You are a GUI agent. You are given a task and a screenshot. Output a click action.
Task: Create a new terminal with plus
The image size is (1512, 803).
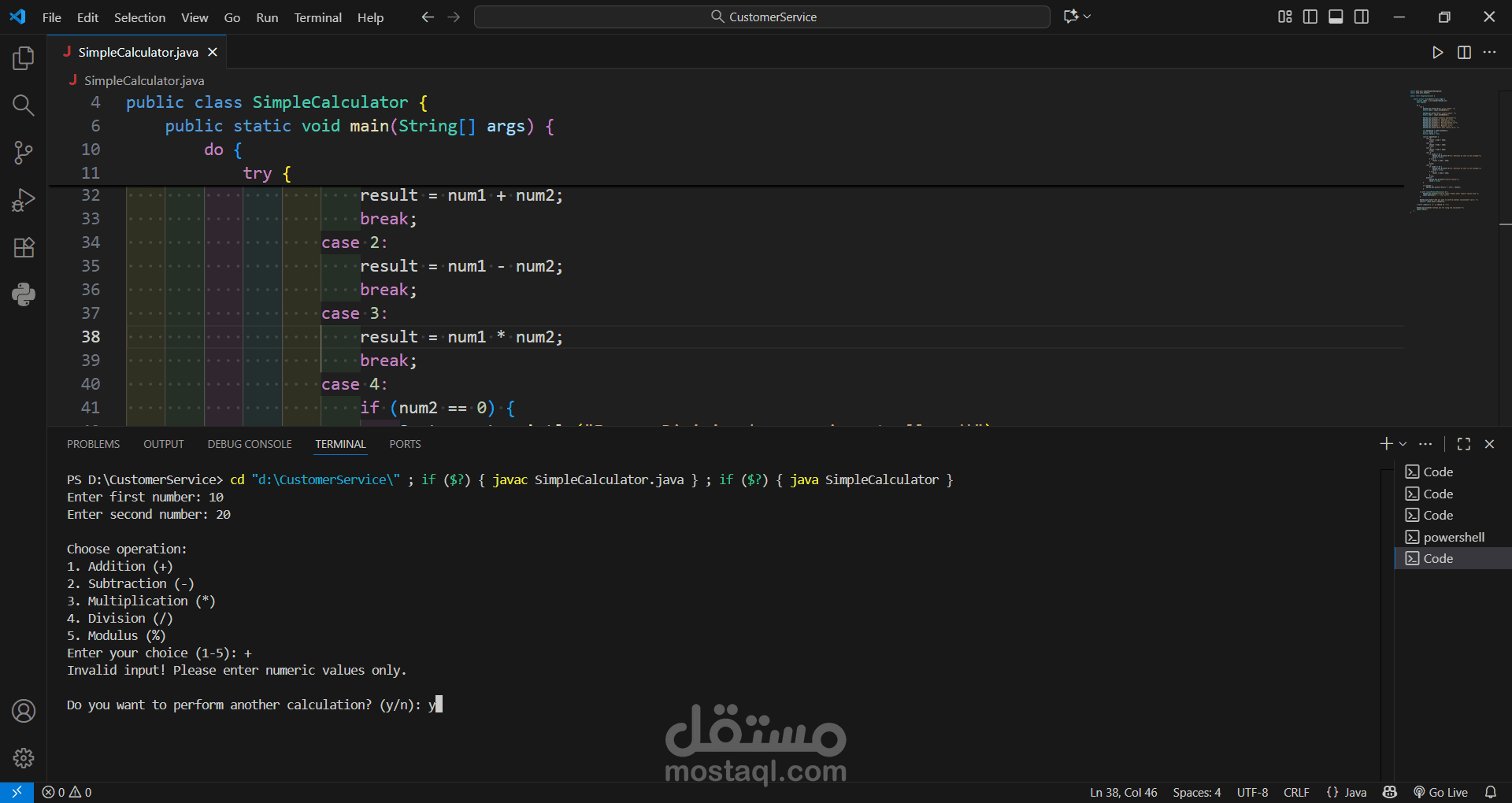point(1386,444)
